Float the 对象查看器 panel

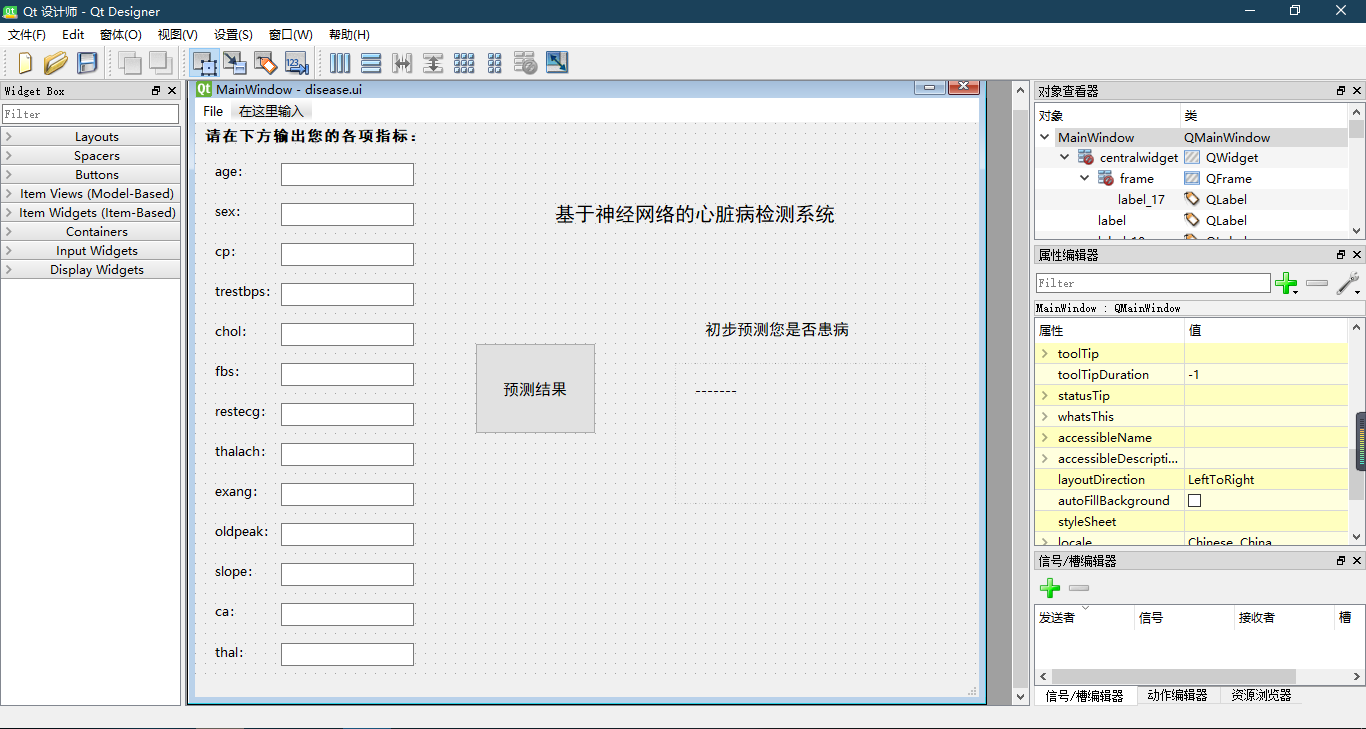click(1341, 91)
